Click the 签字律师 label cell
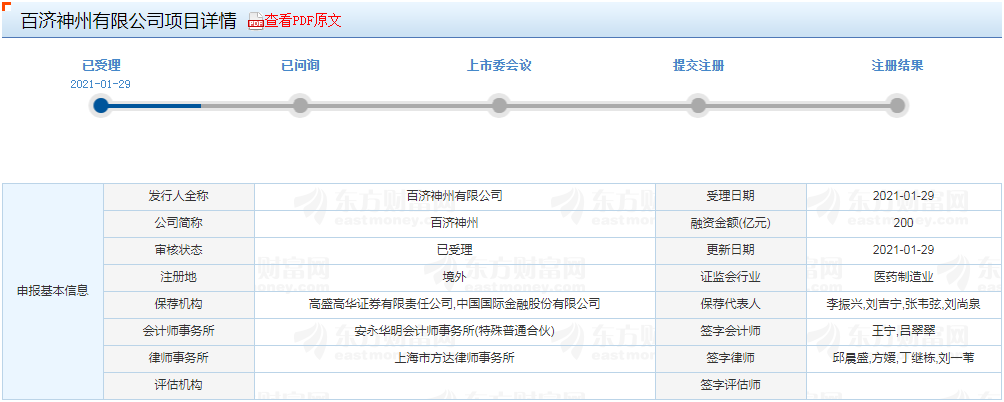 click(731, 358)
